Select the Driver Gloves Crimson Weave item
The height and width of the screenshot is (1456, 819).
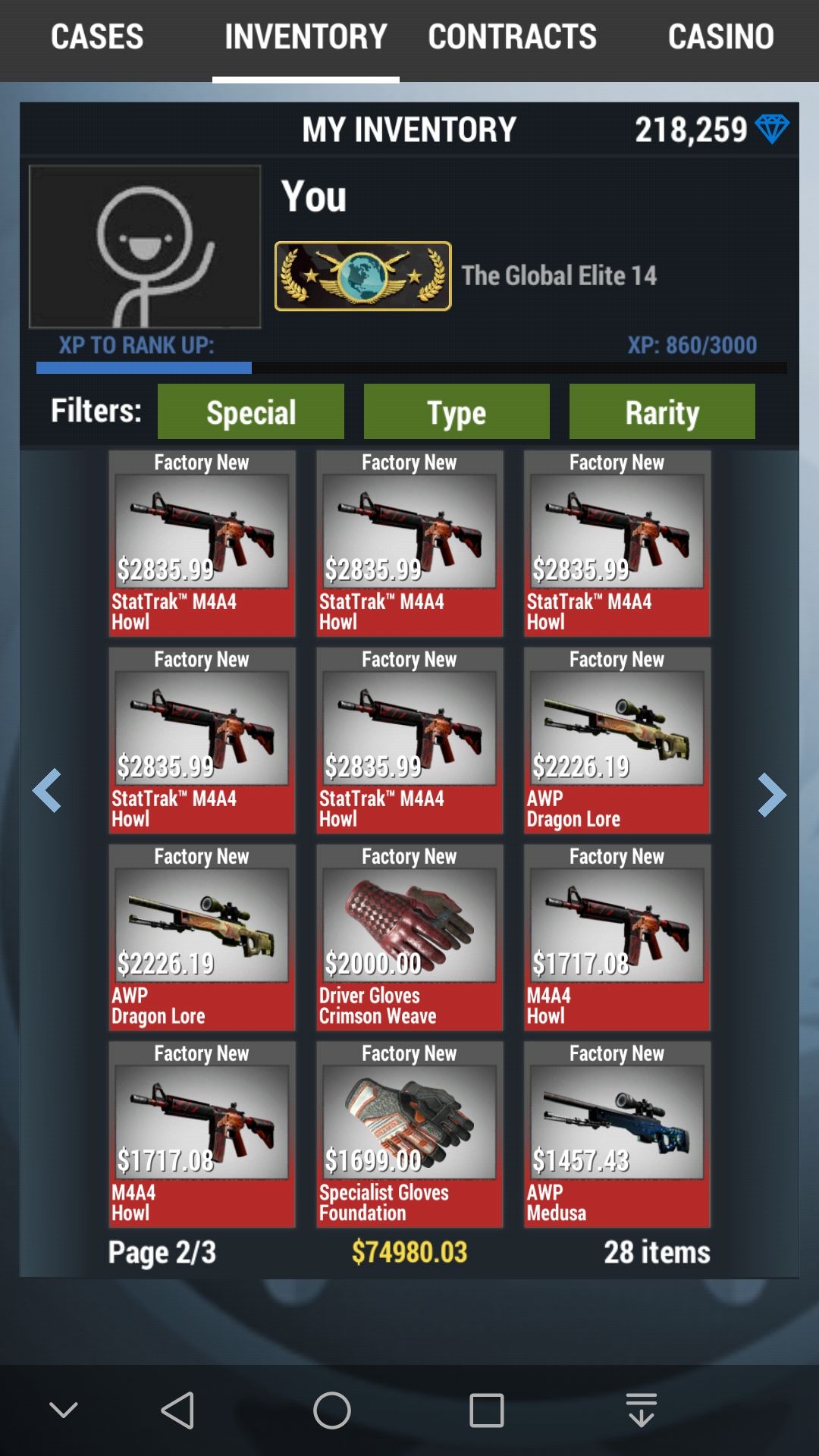pyautogui.click(x=409, y=937)
